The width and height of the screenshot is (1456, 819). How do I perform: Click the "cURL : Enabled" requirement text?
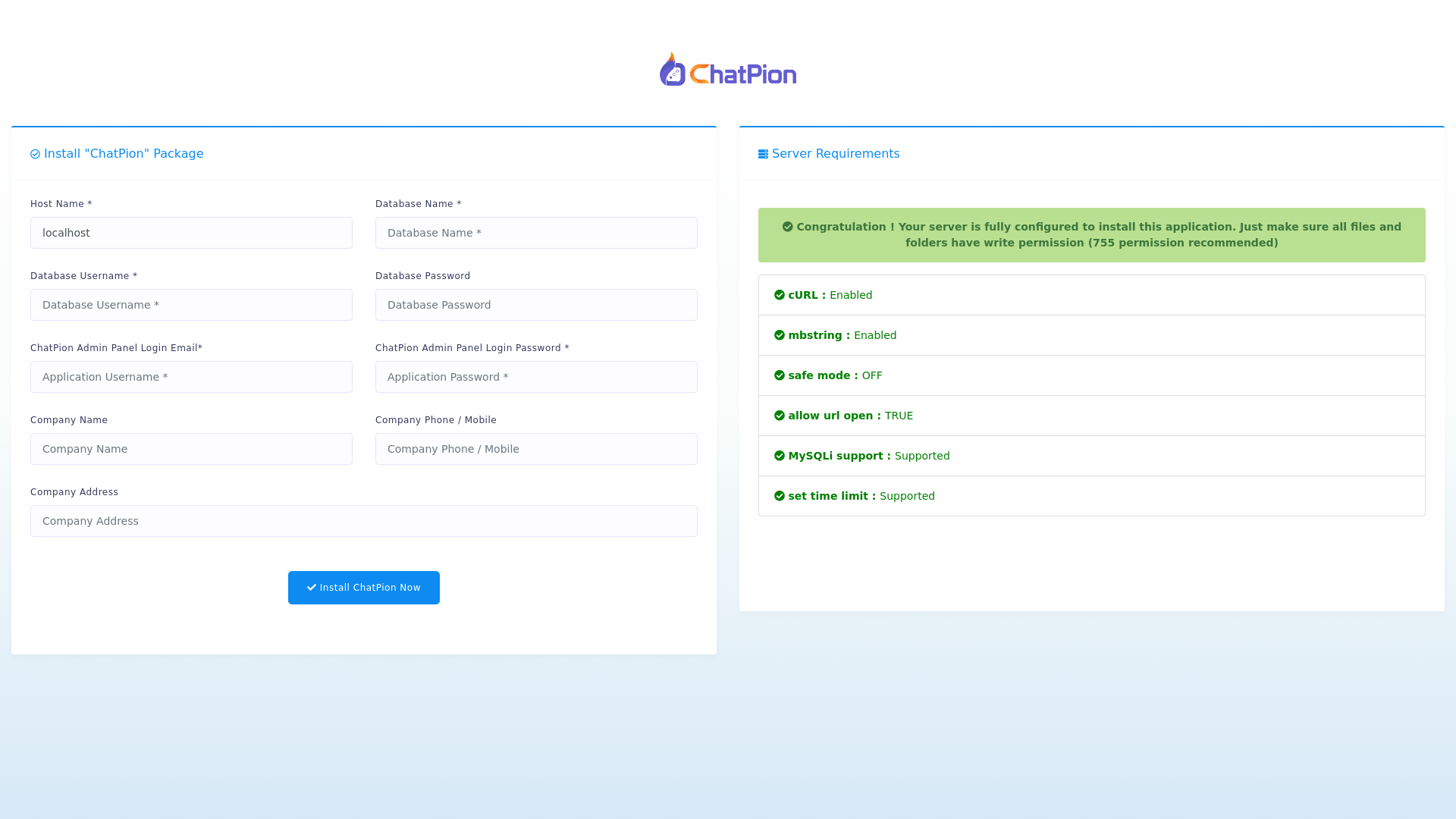coord(830,295)
